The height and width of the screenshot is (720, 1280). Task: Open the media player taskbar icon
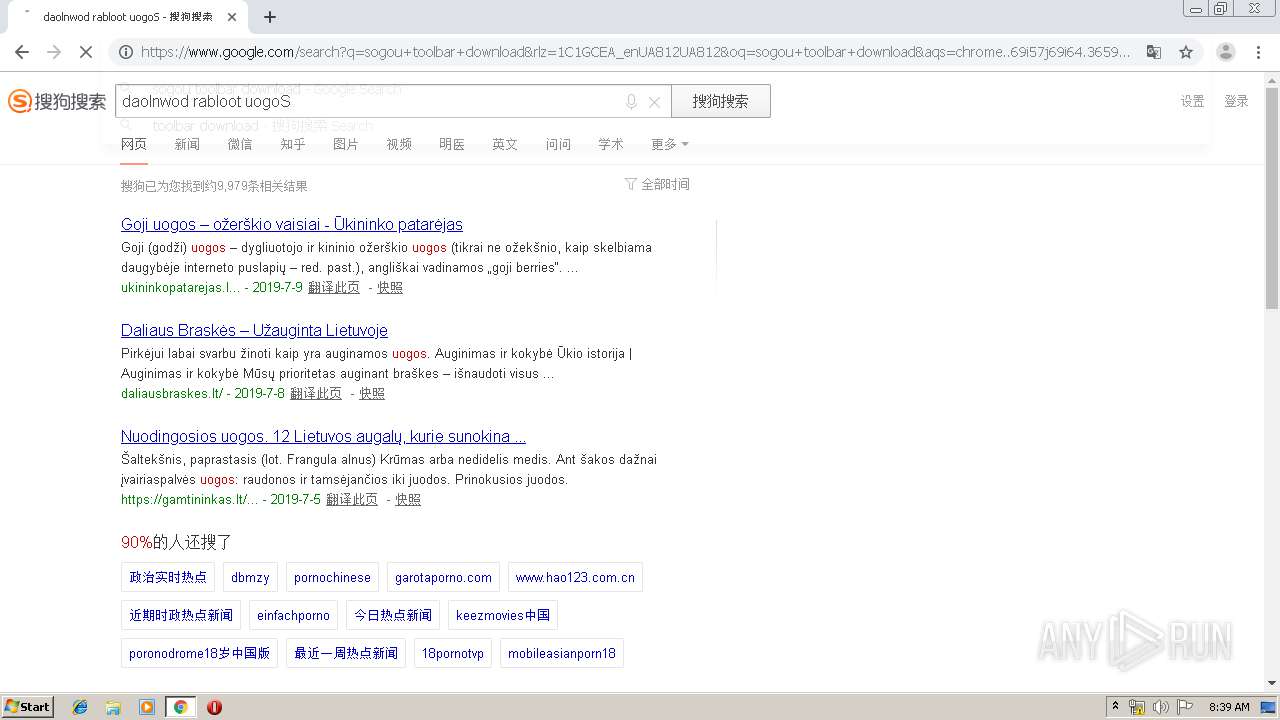point(147,707)
